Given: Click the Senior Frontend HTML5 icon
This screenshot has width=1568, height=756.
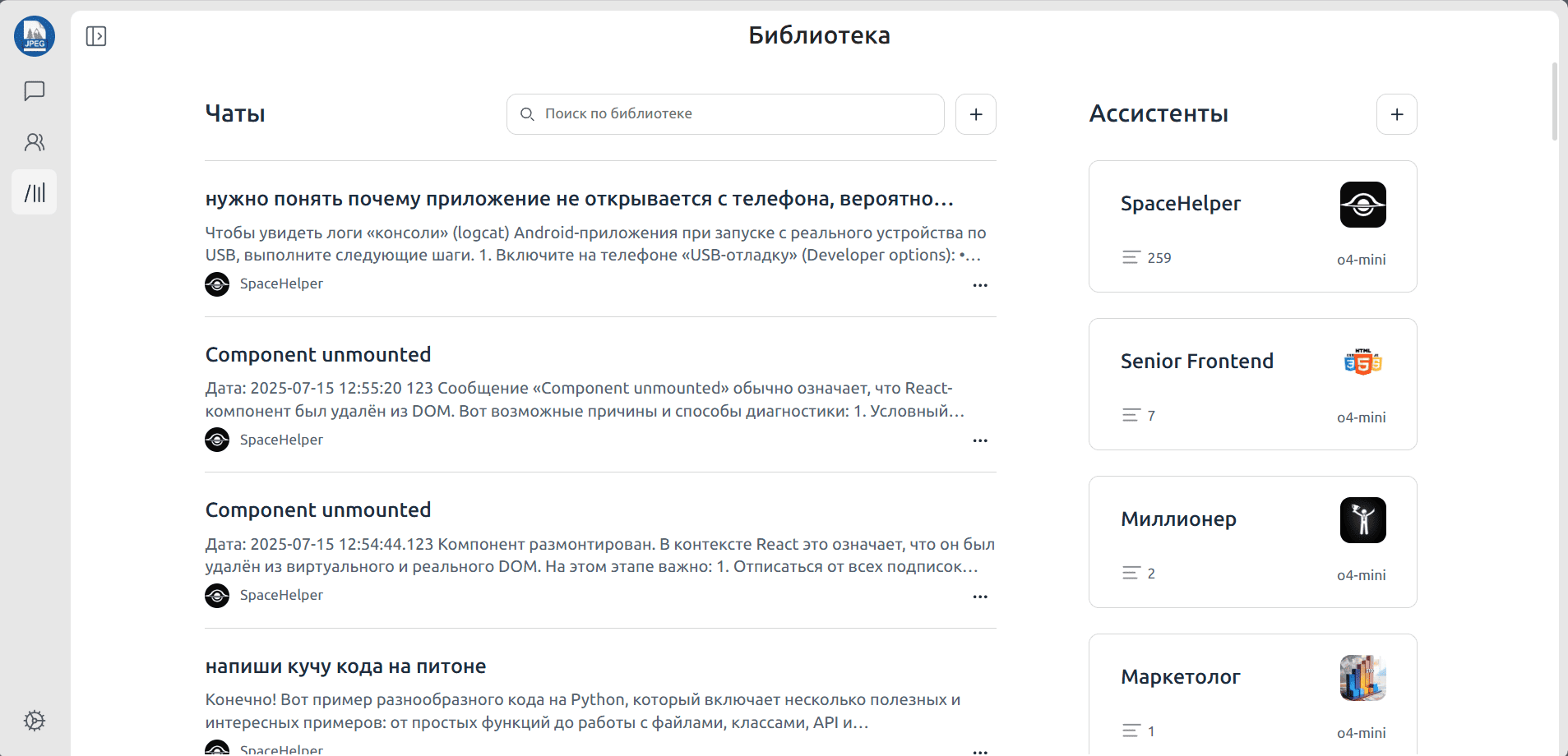Looking at the screenshot, I should (1362, 362).
